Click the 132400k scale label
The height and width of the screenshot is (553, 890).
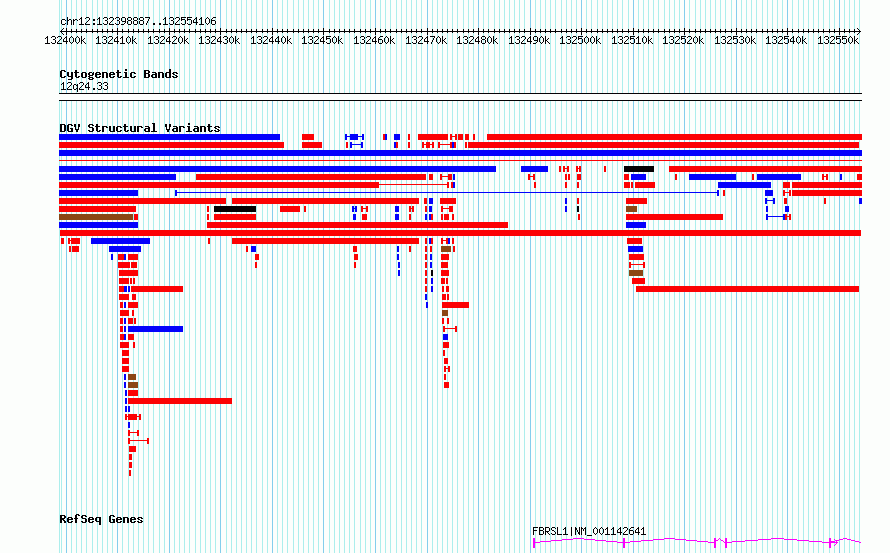[x=65, y=40]
